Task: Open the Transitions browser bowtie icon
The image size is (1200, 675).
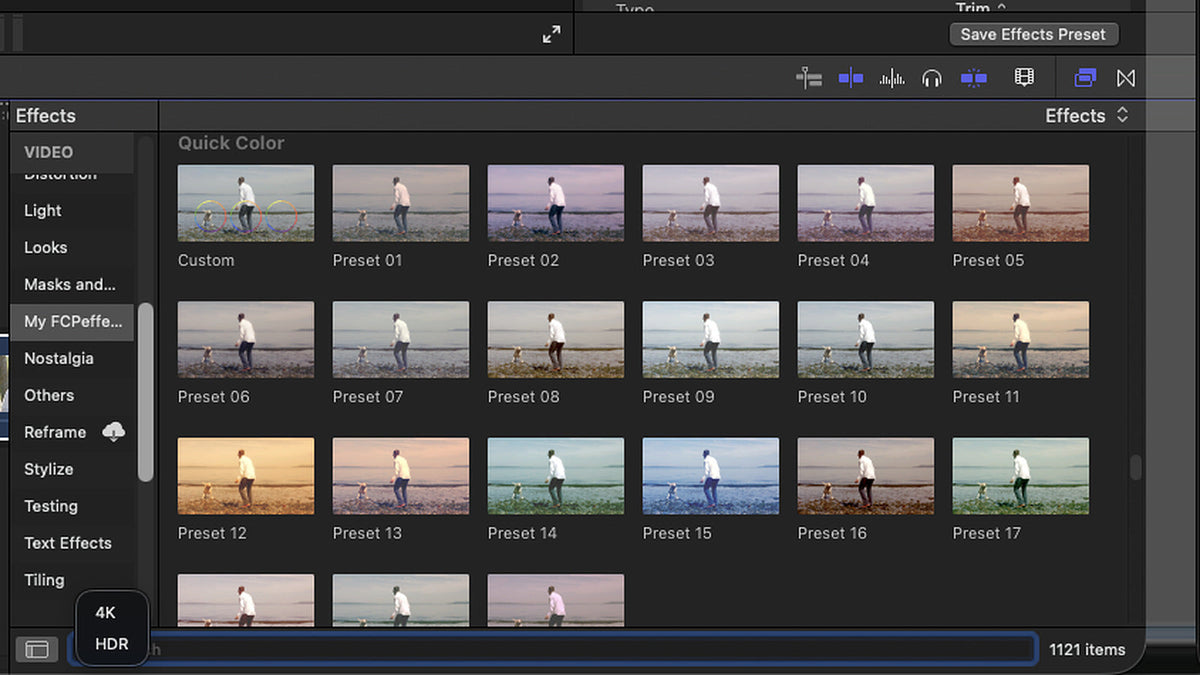Action: [x=1126, y=78]
